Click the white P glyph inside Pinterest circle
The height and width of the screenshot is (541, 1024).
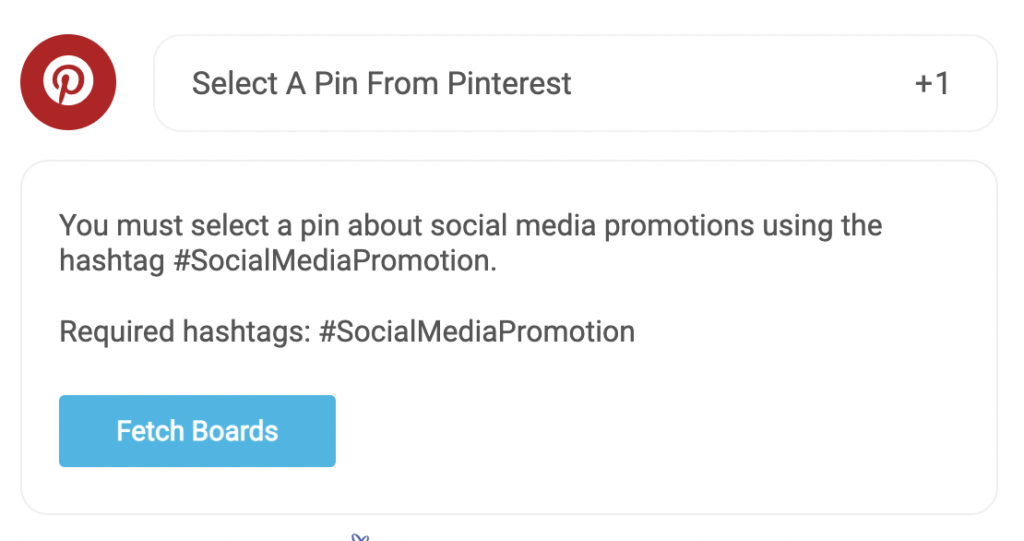tap(68, 80)
